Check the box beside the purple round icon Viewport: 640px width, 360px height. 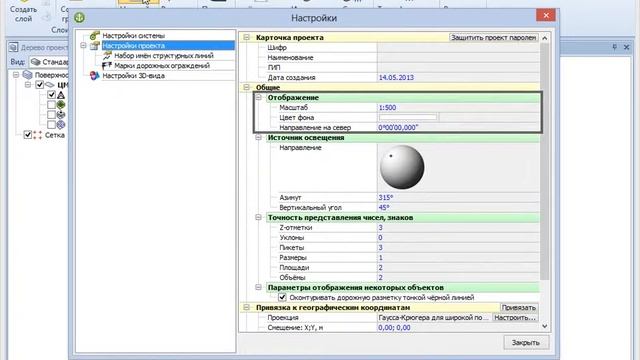(51, 125)
